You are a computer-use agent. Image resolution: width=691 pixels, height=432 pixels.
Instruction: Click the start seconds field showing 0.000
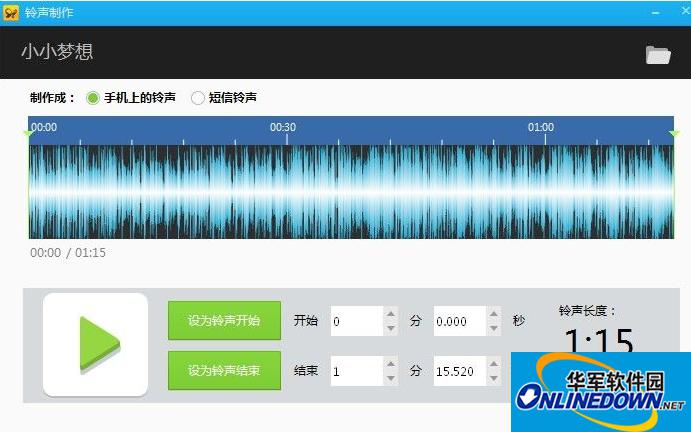point(460,321)
